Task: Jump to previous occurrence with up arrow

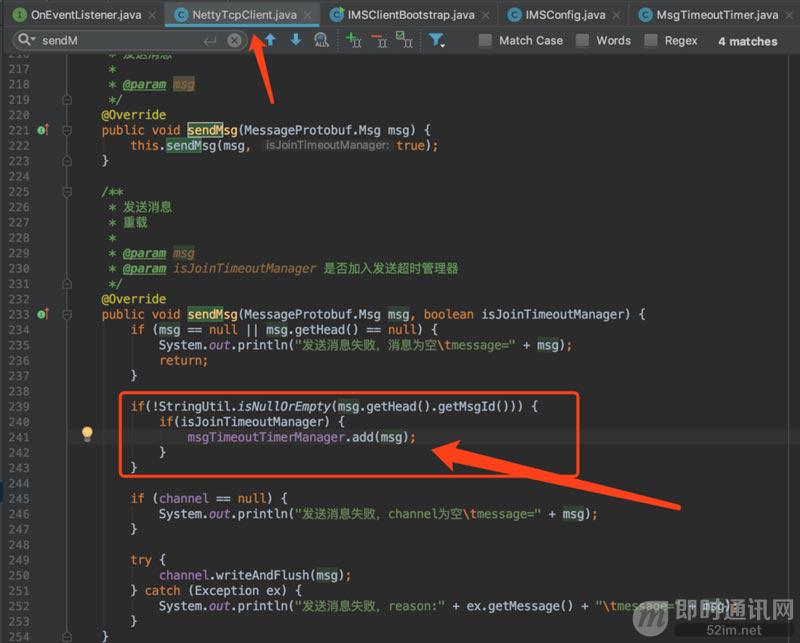Action: [x=270, y=40]
